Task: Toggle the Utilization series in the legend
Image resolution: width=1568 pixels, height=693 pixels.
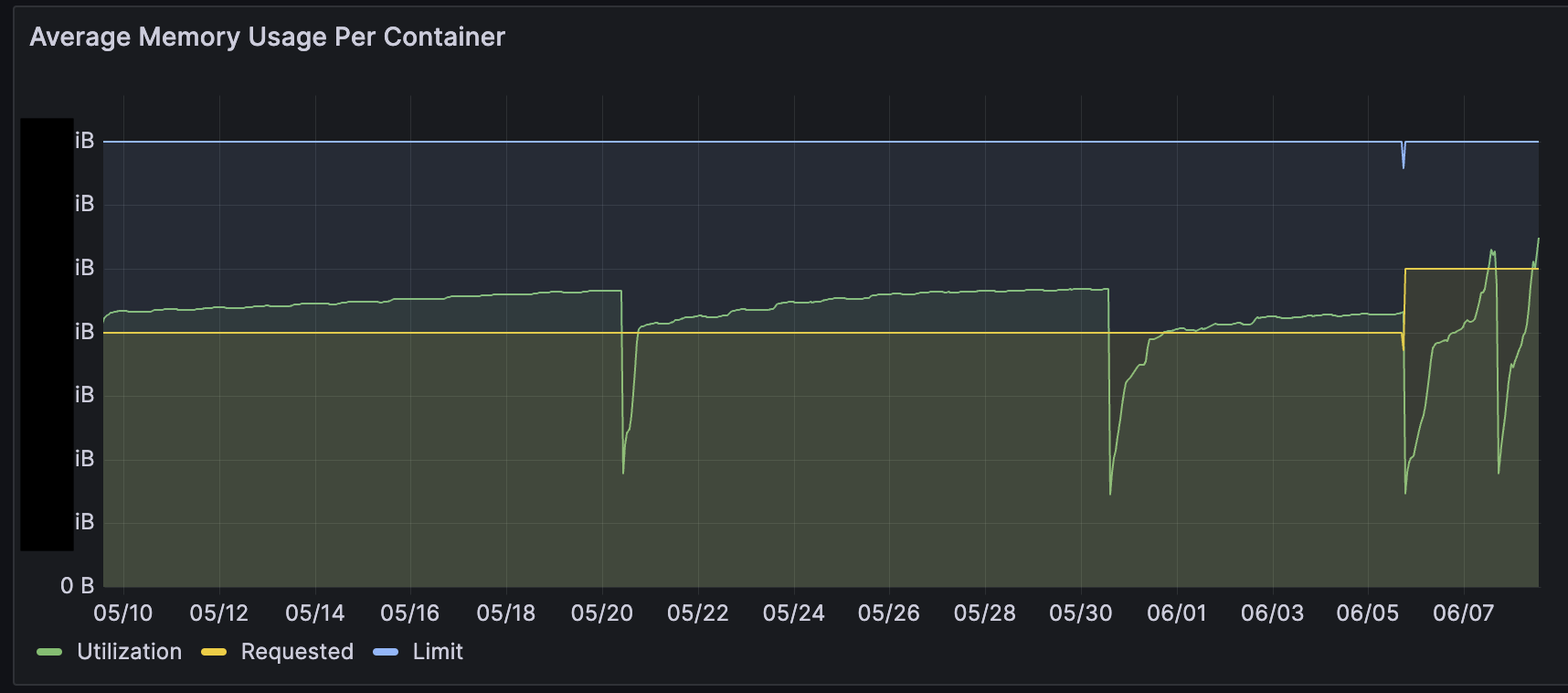Action: (x=129, y=652)
